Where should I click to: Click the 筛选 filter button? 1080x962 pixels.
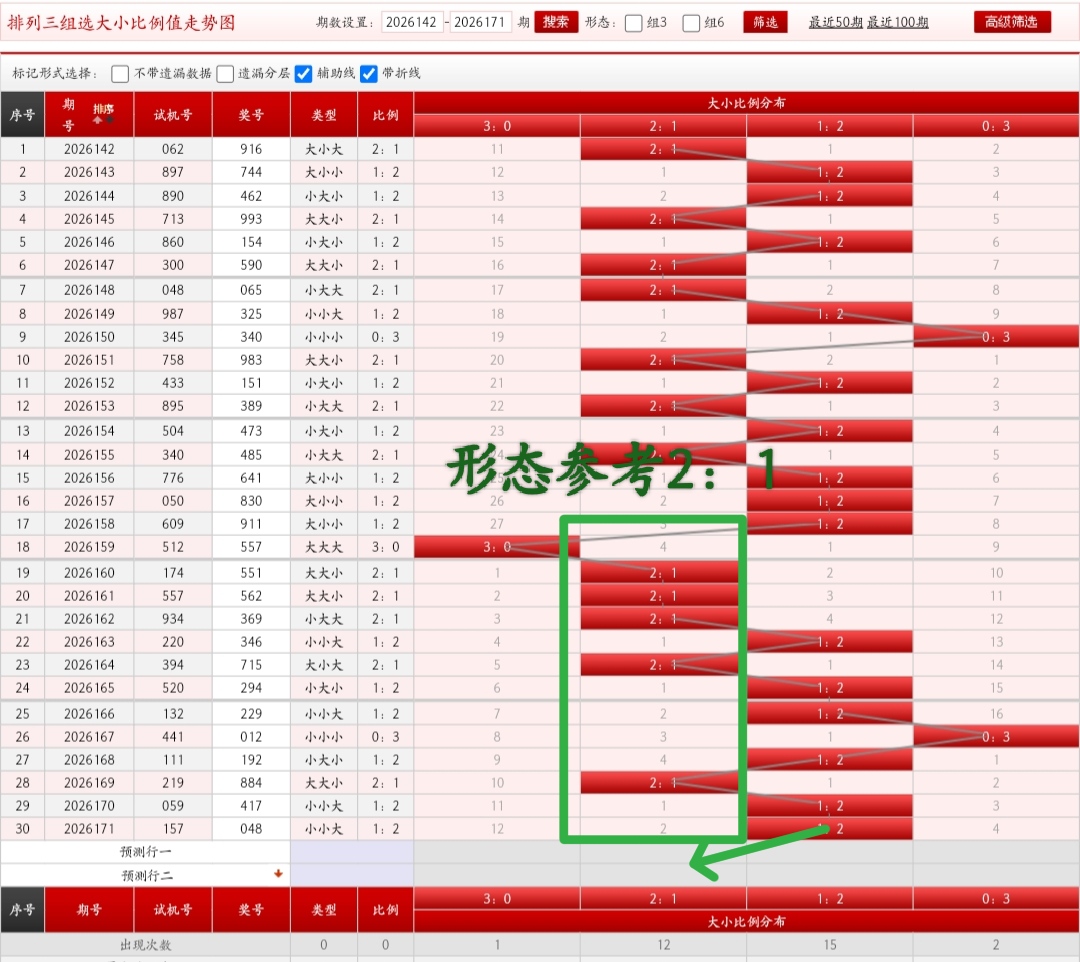765,22
